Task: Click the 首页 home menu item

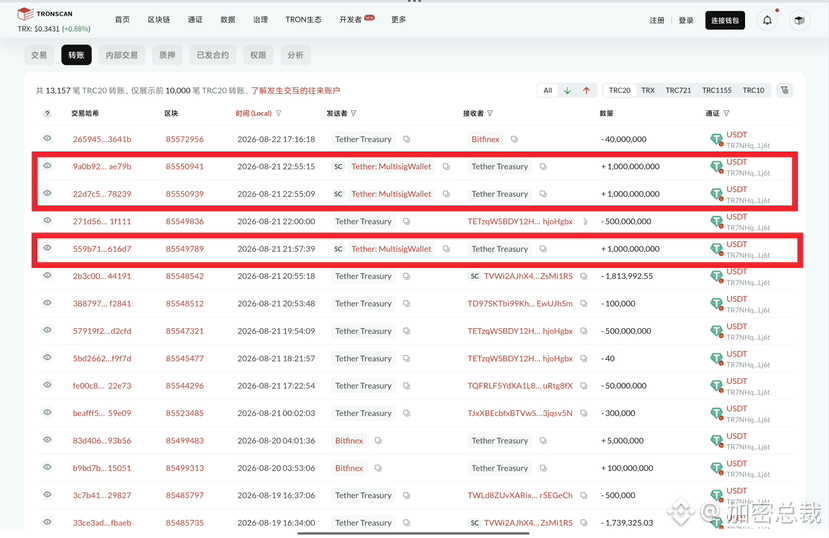Action: point(122,20)
